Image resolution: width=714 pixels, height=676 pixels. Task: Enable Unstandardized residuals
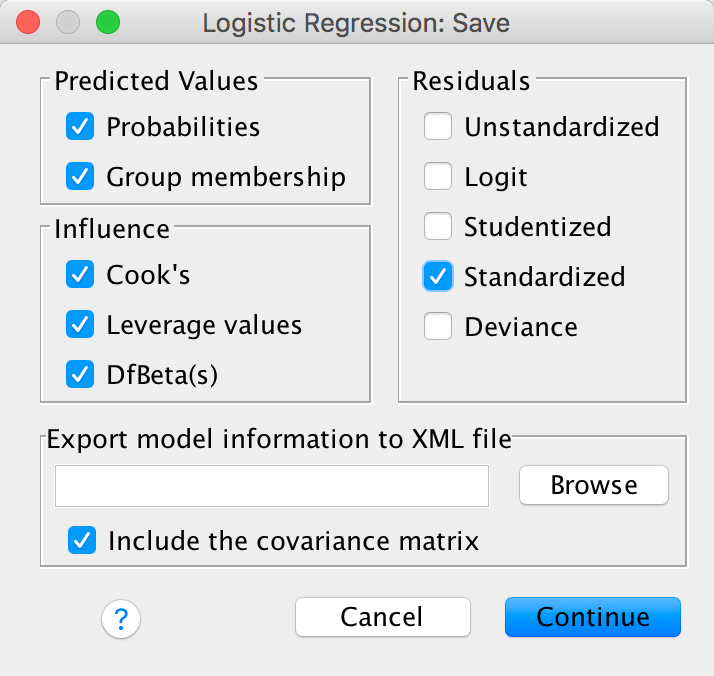(437, 127)
